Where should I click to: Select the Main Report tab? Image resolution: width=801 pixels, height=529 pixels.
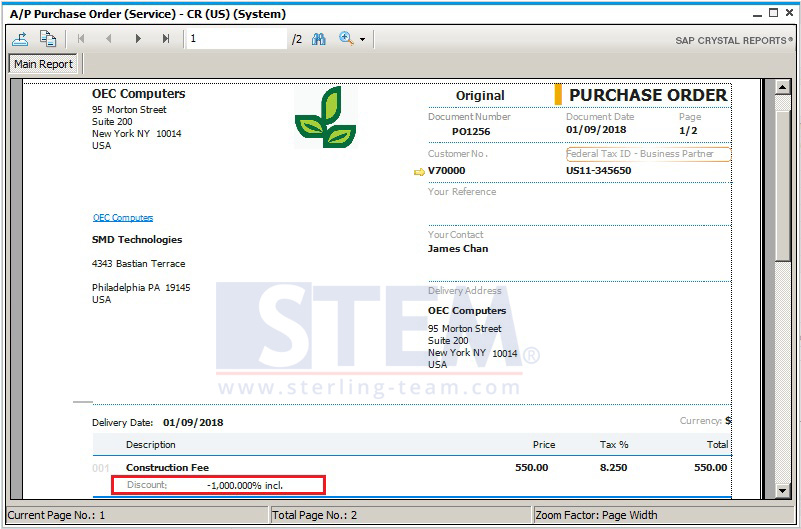click(43, 64)
